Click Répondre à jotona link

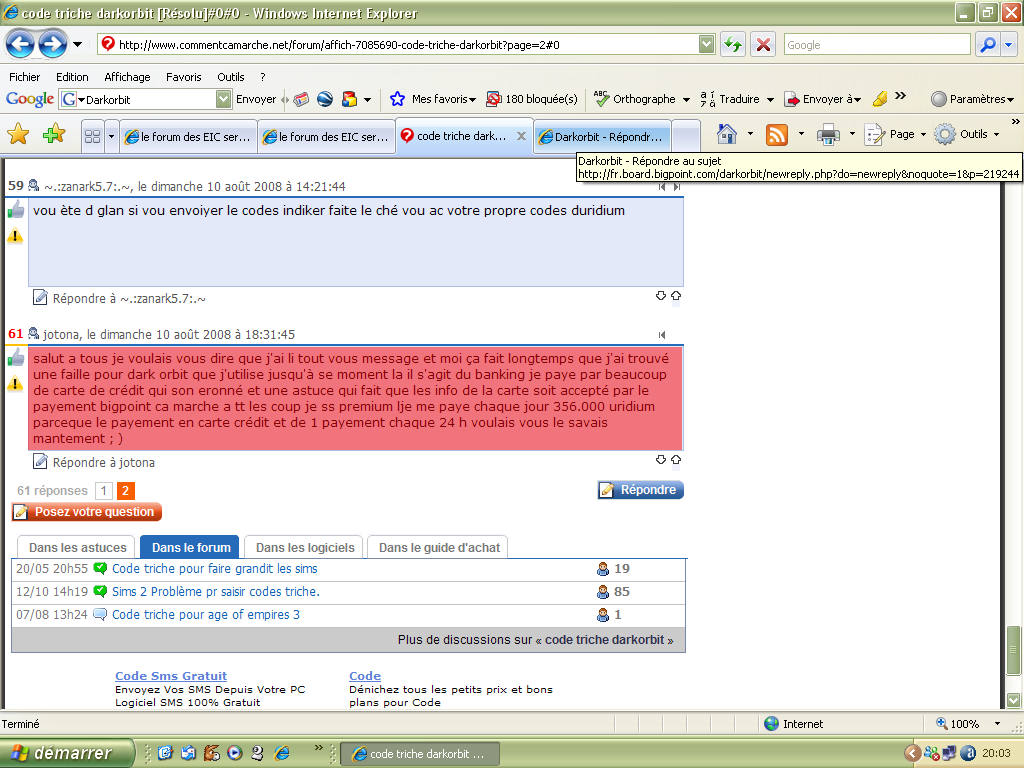(x=104, y=462)
